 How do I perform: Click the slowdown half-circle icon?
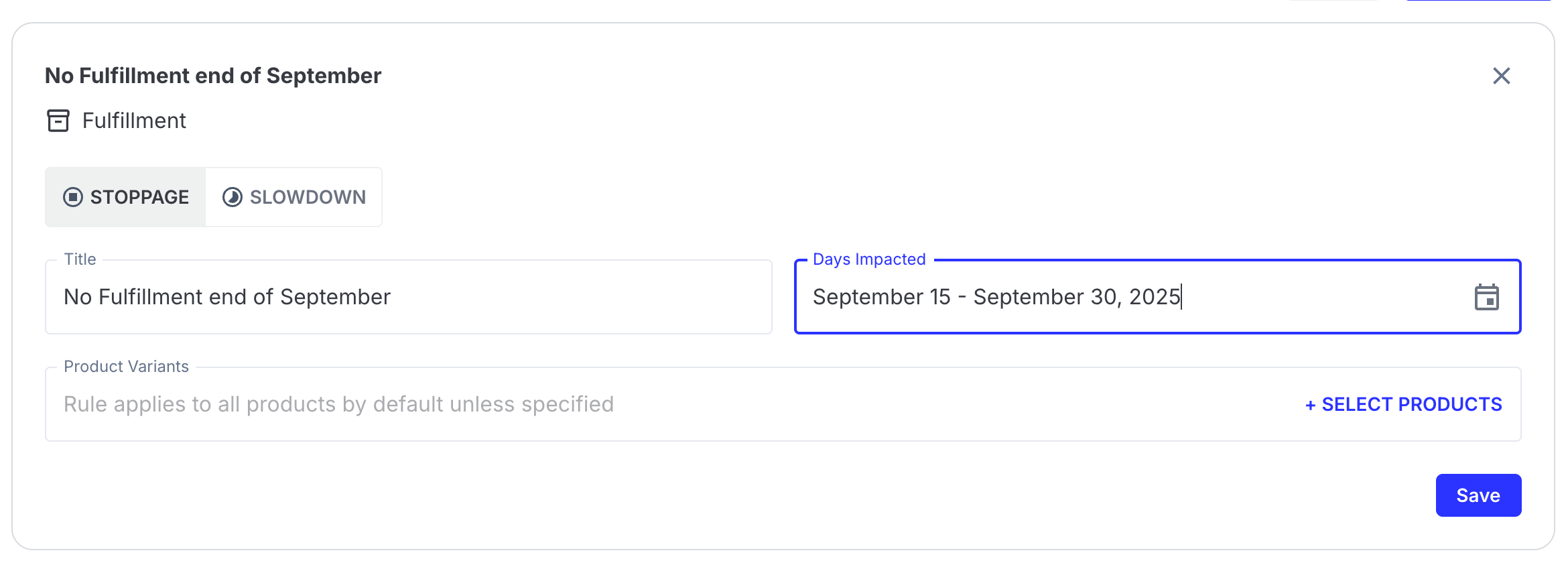(x=233, y=197)
